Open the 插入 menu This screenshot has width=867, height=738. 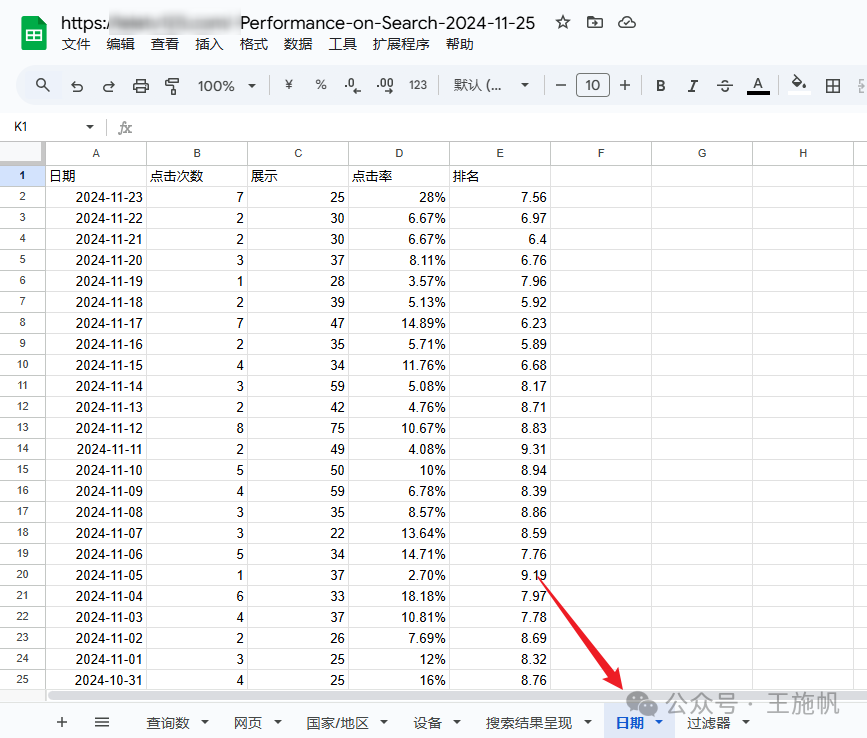[x=209, y=44]
